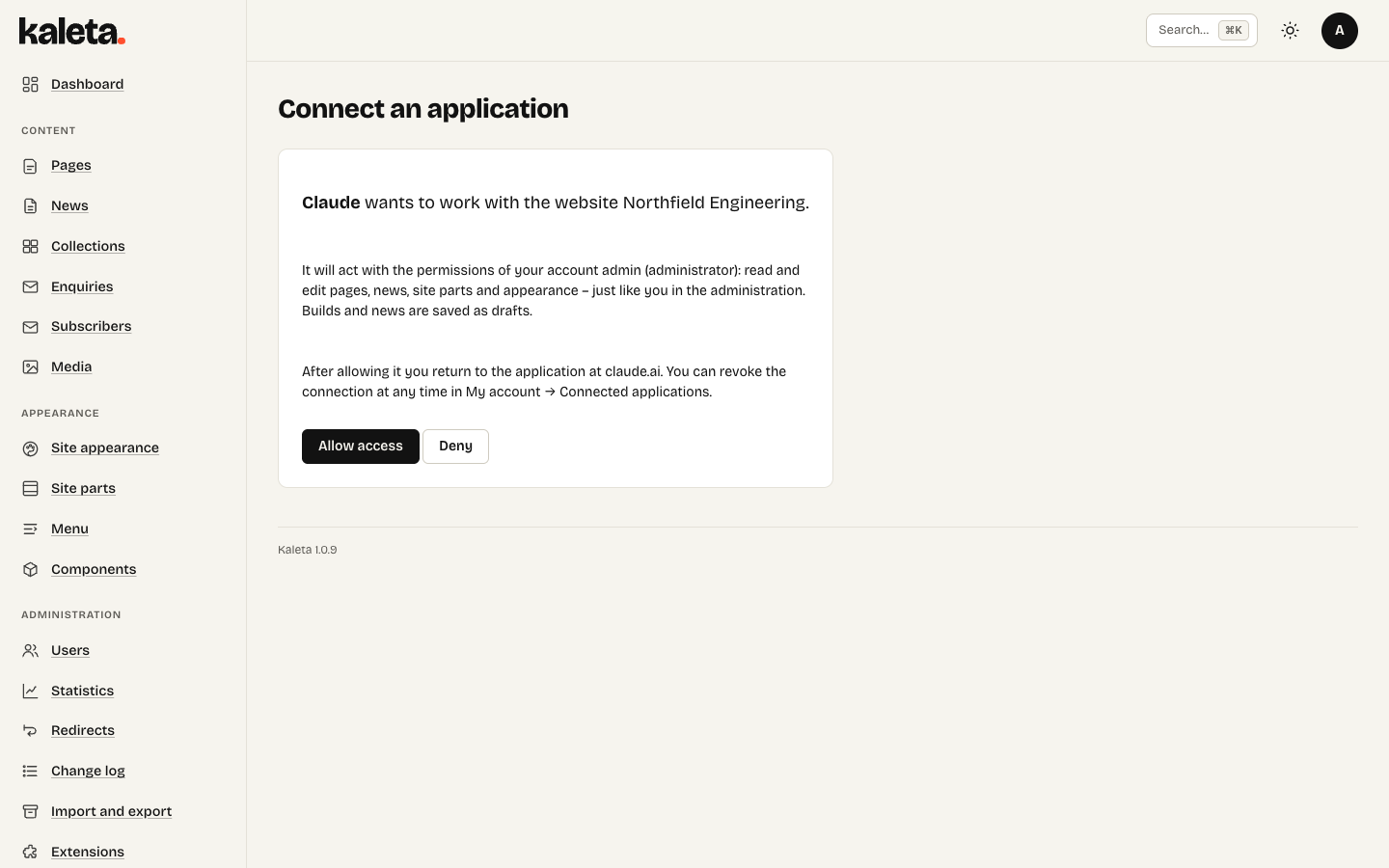Open the Menu settings link

coord(69,529)
